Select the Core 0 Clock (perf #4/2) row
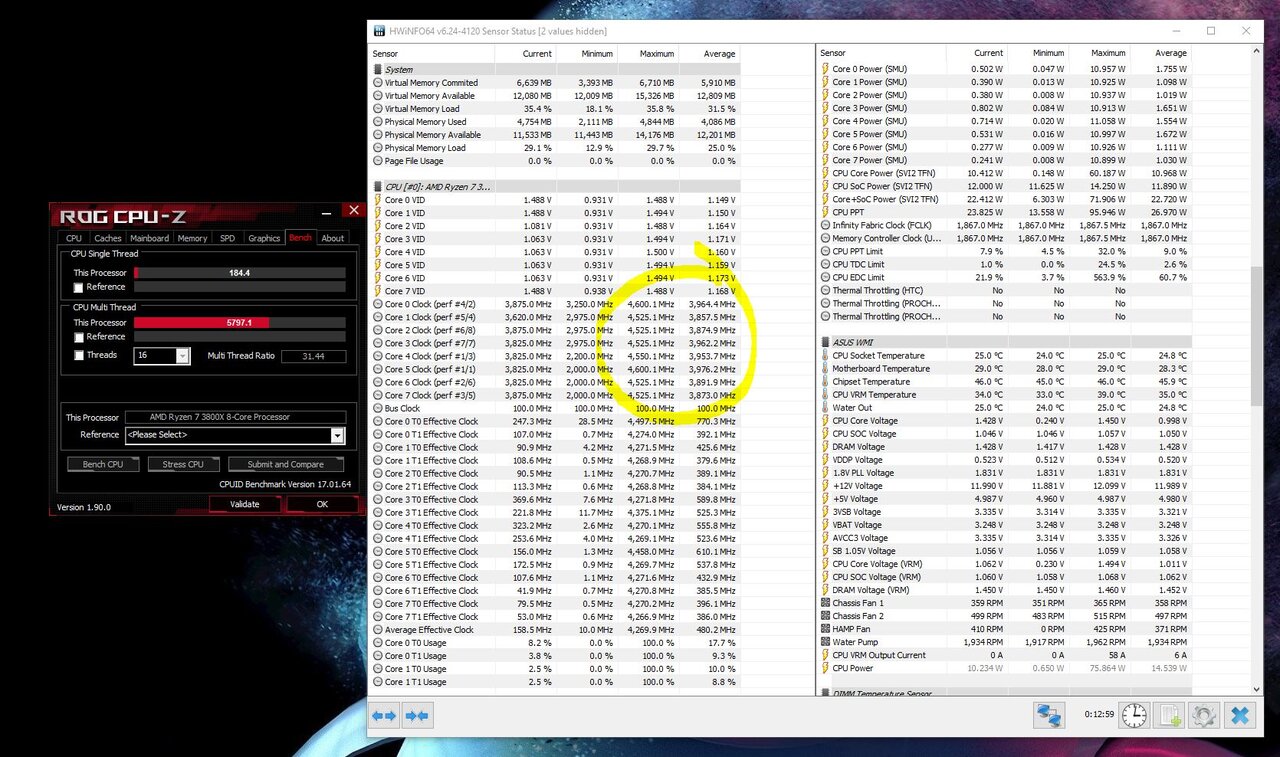Image resolution: width=1280 pixels, height=757 pixels. coord(555,304)
